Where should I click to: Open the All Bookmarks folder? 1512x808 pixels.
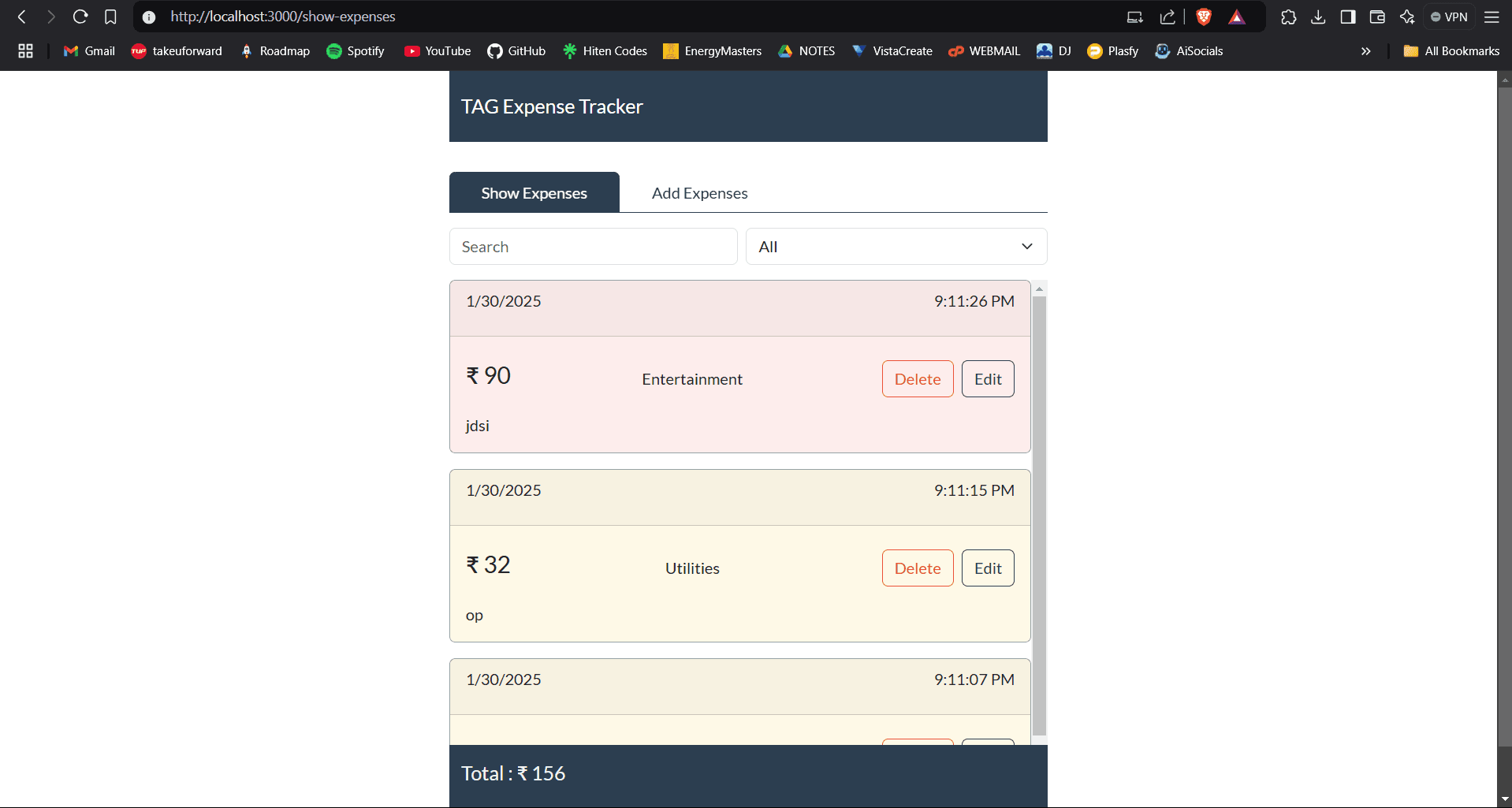(1451, 51)
